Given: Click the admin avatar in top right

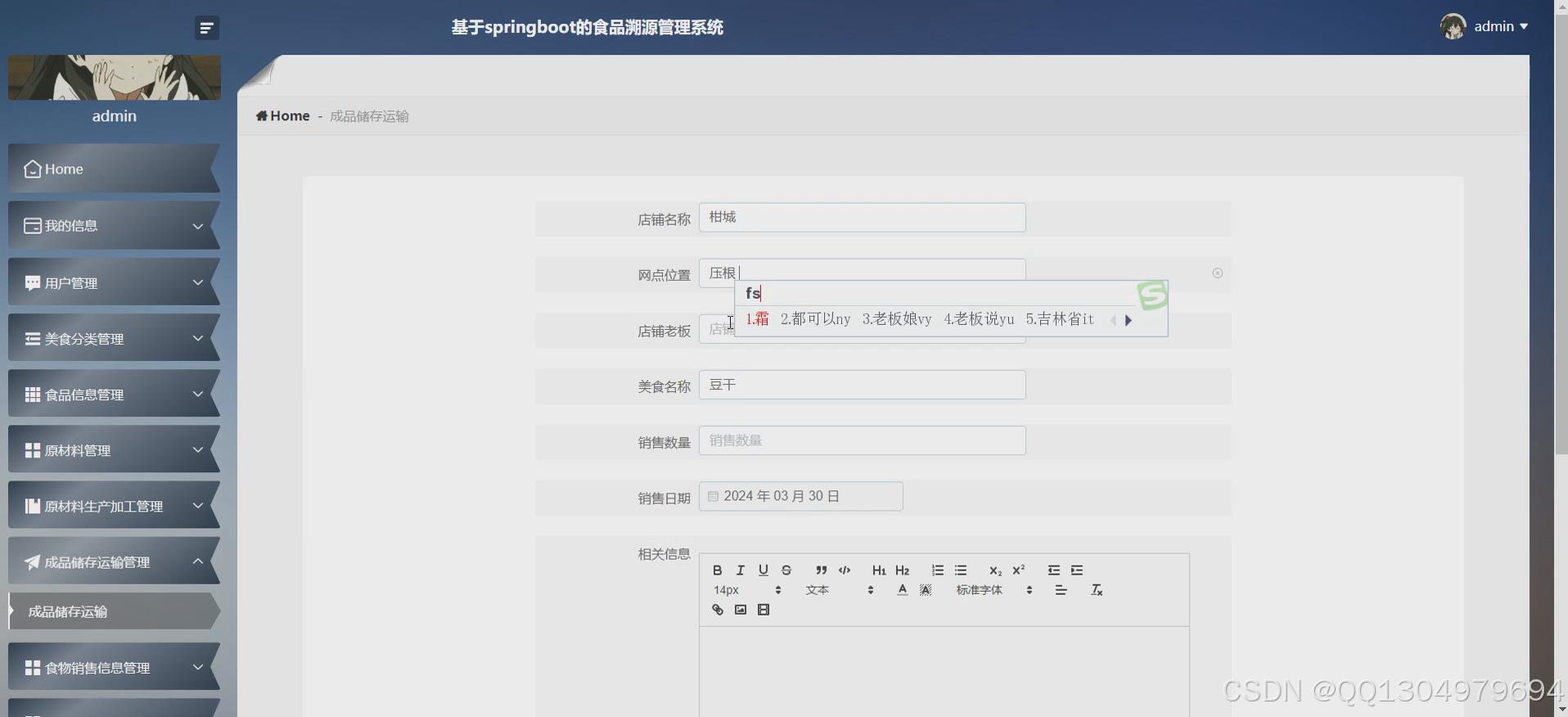Looking at the screenshot, I should [1453, 26].
